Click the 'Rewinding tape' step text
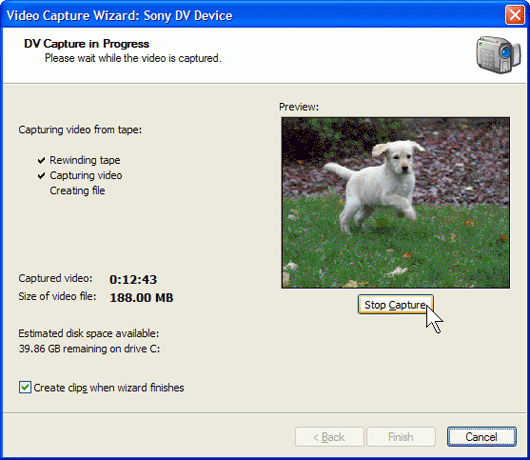Image resolution: width=530 pixels, height=460 pixels. [x=85, y=160]
